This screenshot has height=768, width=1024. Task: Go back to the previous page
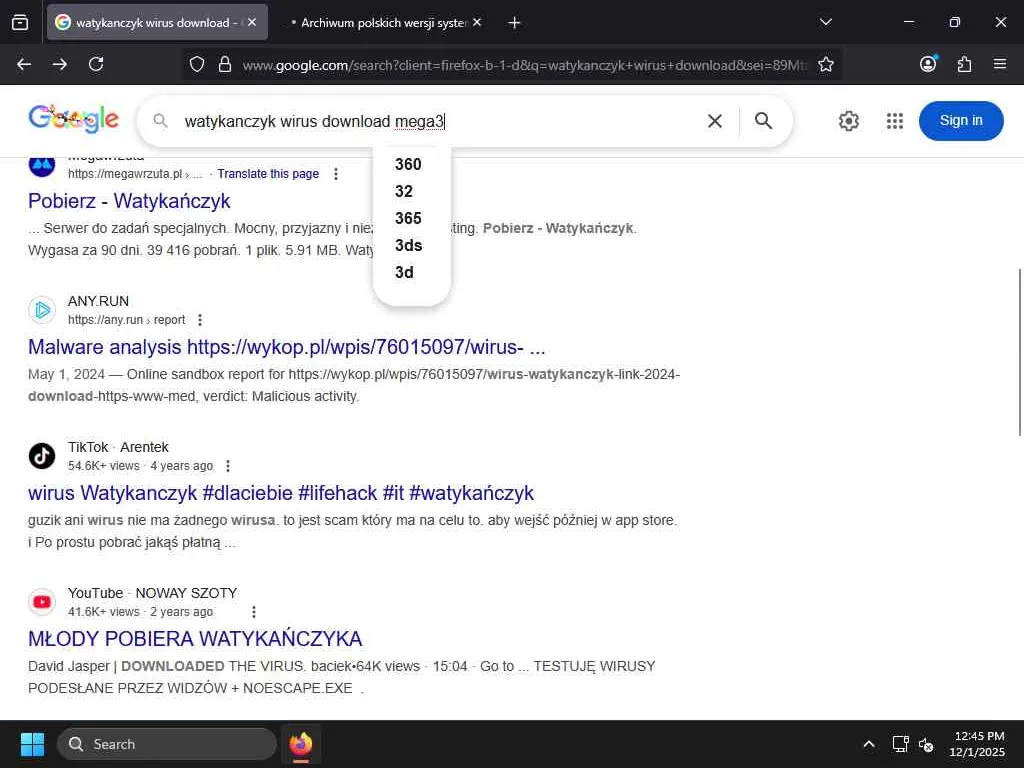(24, 64)
